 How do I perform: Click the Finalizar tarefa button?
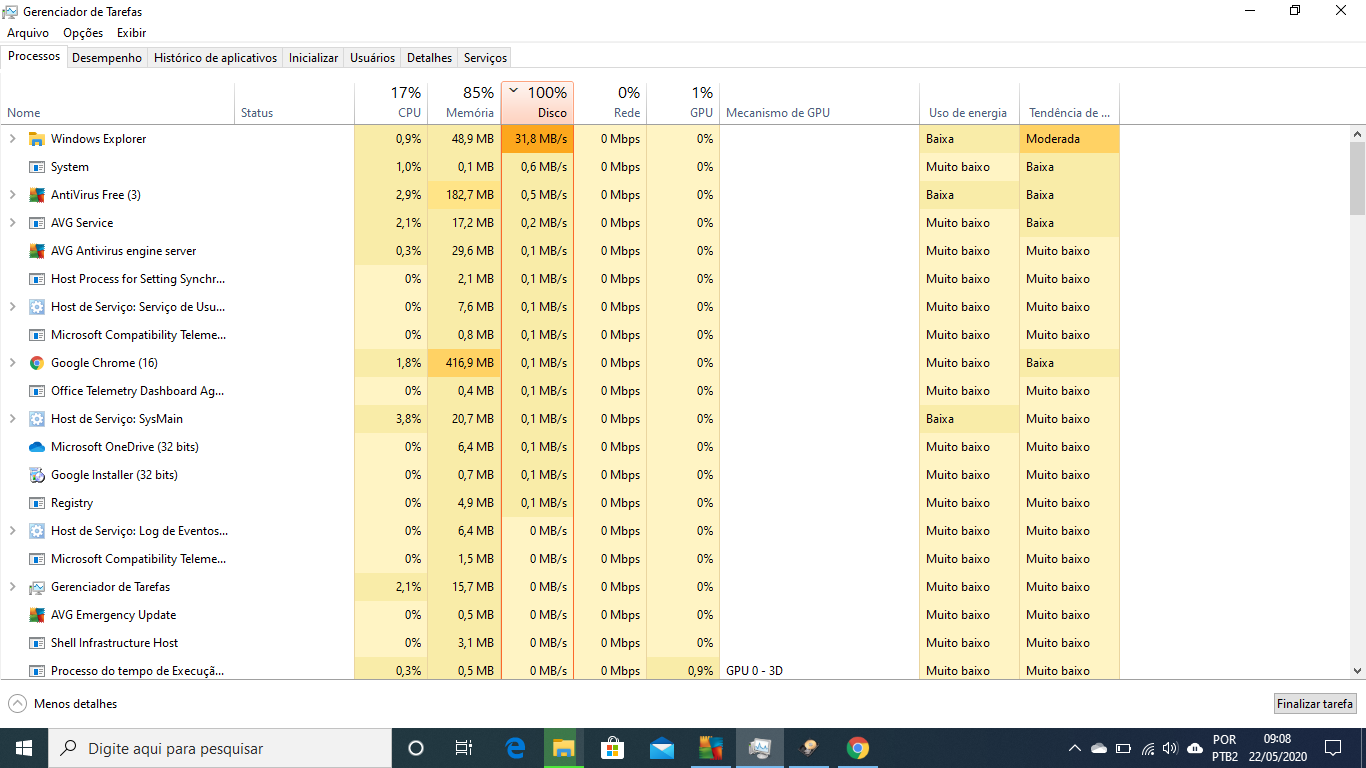pyautogui.click(x=1315, y=704)
